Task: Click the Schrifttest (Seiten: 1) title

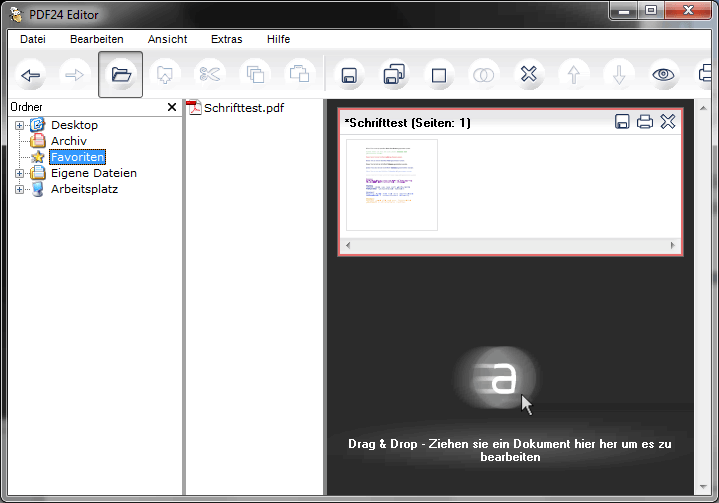Action: [x=408, y=123]
